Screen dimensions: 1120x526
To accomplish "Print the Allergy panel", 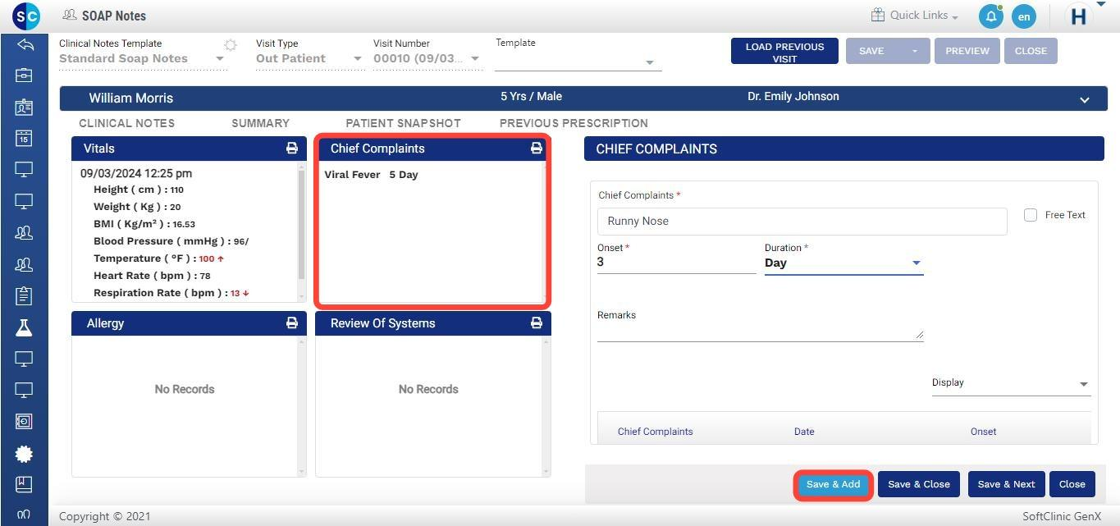I will click(x=292, y=323).
